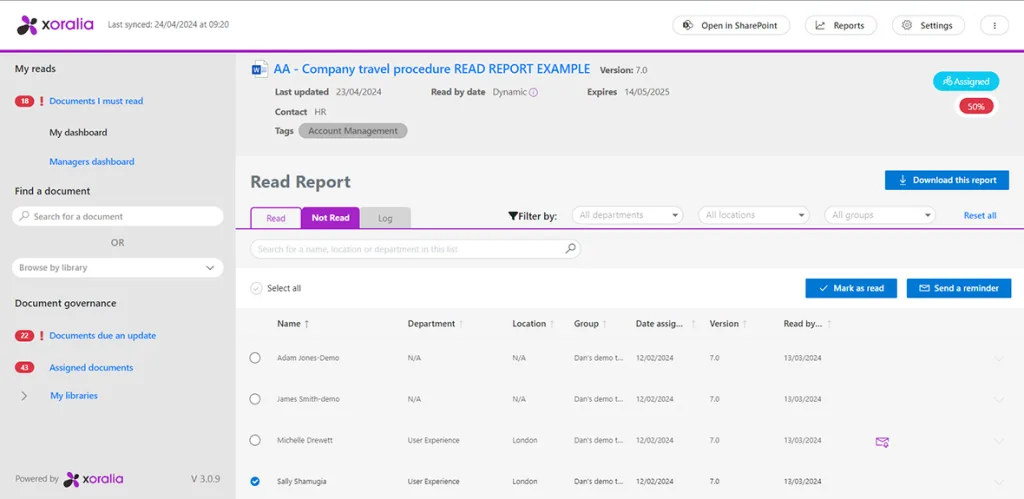Click the Search for a document field
This screenshot has height=499, width=1024.
[x=118, y=216]
